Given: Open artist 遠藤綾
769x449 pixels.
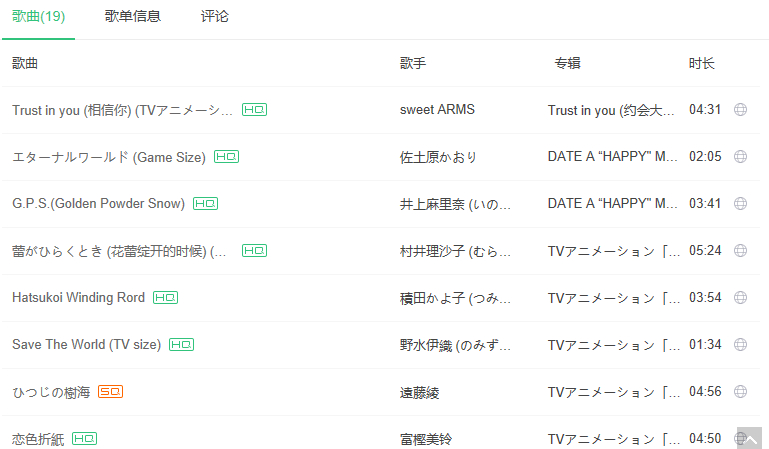Looking at the screenshot, I should pyautogui.click(x=420, y=392).
